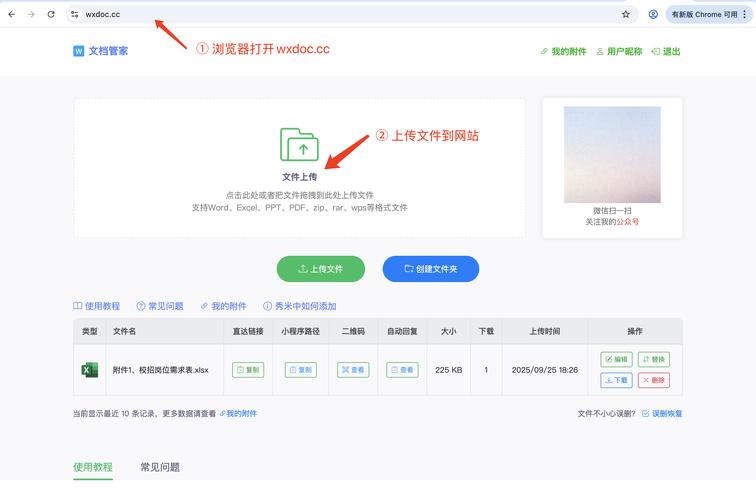Viewport: 756px width, 500px height.
Task: Go back using the browser back arrow
Action: [12, 14]
